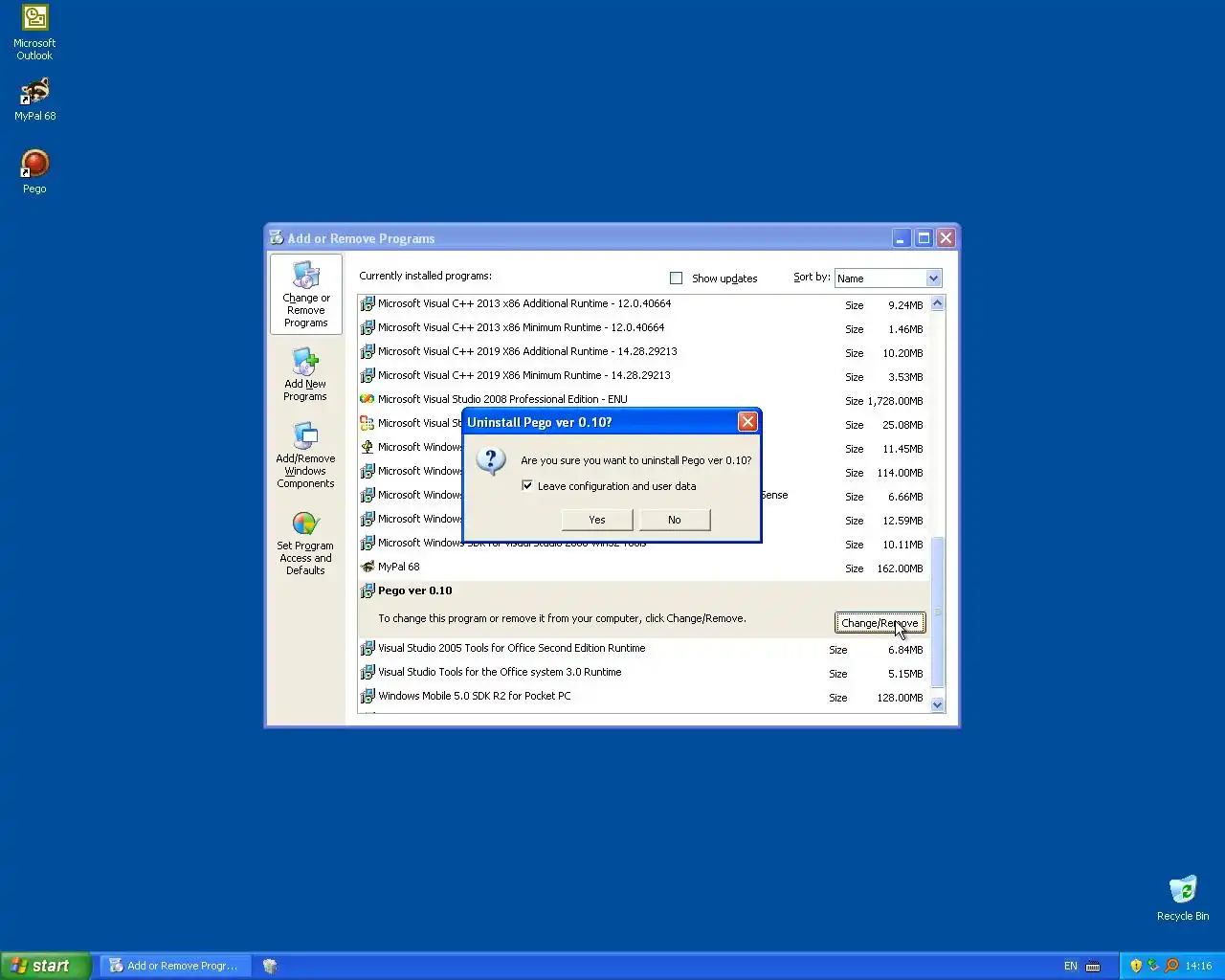Select Microsoft Visual C++ 2013 x86 Additional Runtime entry
Screen dimensions: 1225x980
click(x=642, y=304)
